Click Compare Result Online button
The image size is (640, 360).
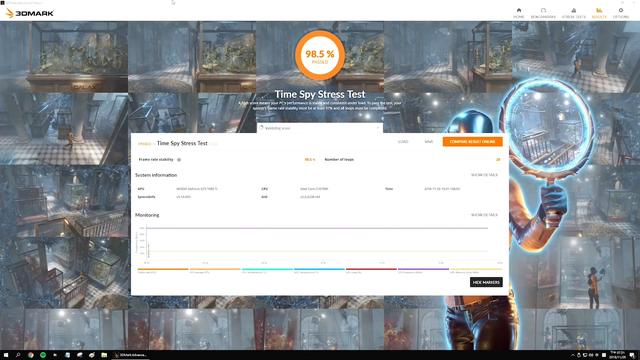coord(473,142)
